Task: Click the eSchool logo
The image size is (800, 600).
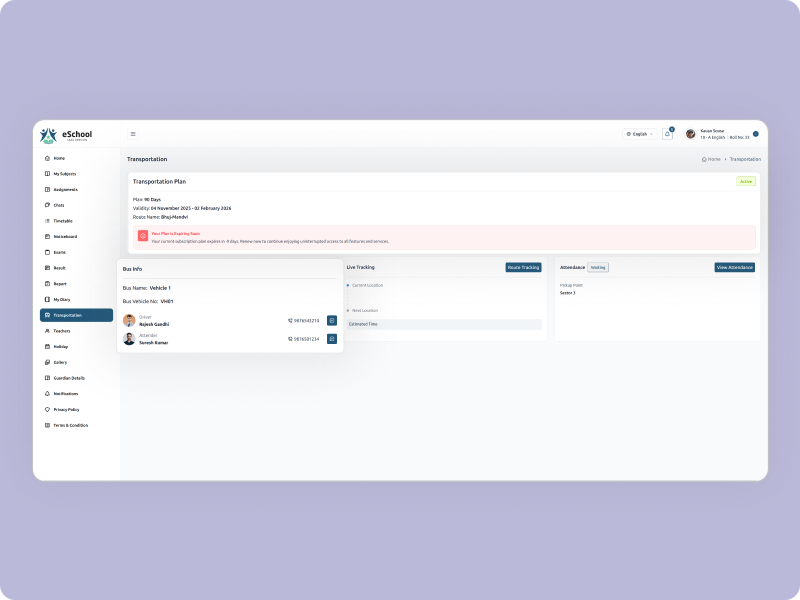Action: click(65, 135)
